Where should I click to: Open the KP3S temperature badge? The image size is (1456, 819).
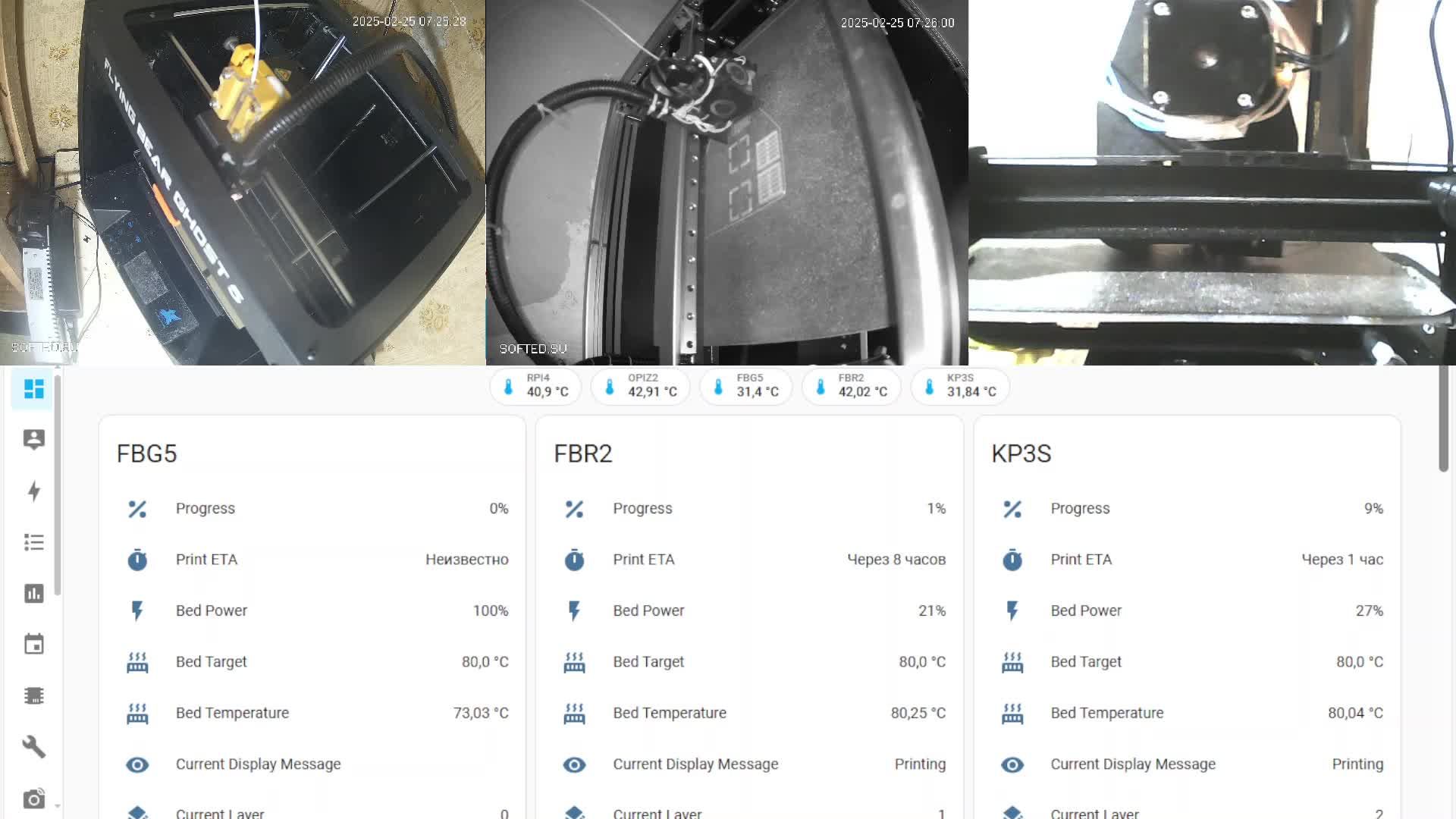960,387
